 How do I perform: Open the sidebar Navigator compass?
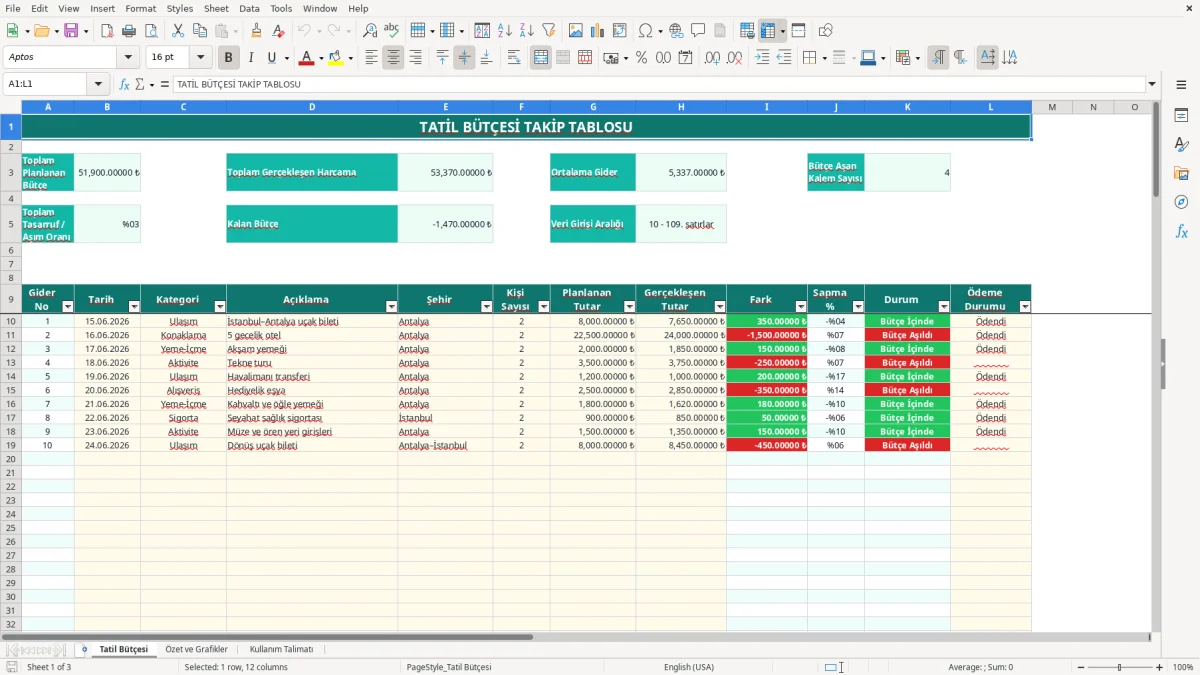pyautogui.click(x=1181, y=202)
